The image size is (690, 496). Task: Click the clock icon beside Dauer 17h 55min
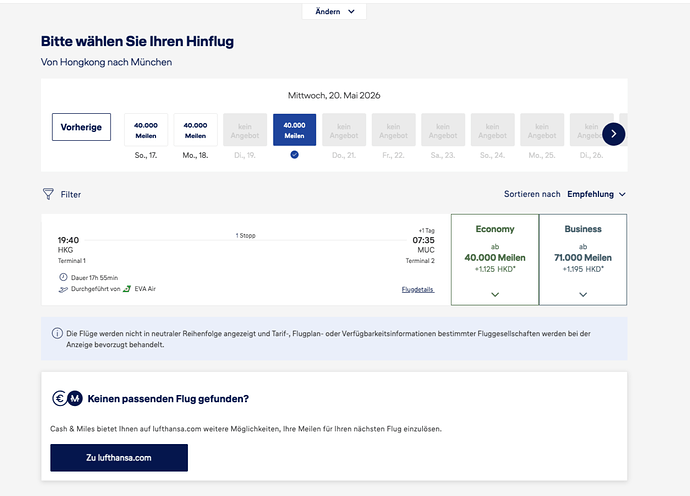63,277
